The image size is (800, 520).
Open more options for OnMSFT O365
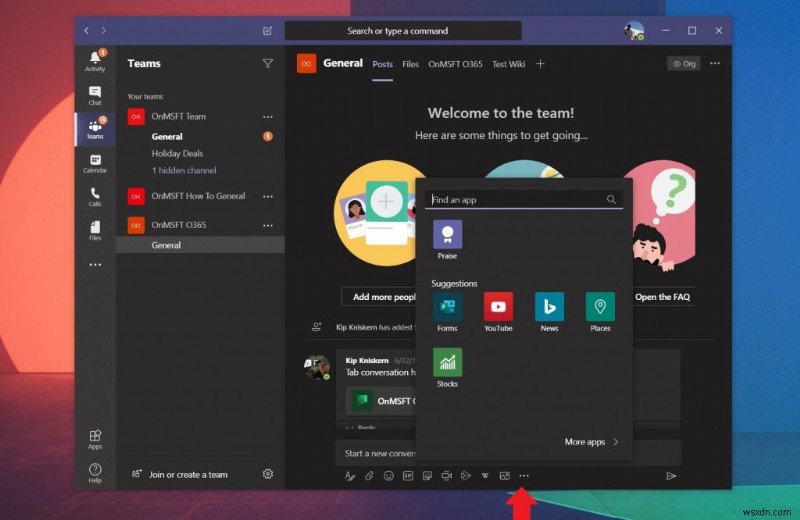267,225
